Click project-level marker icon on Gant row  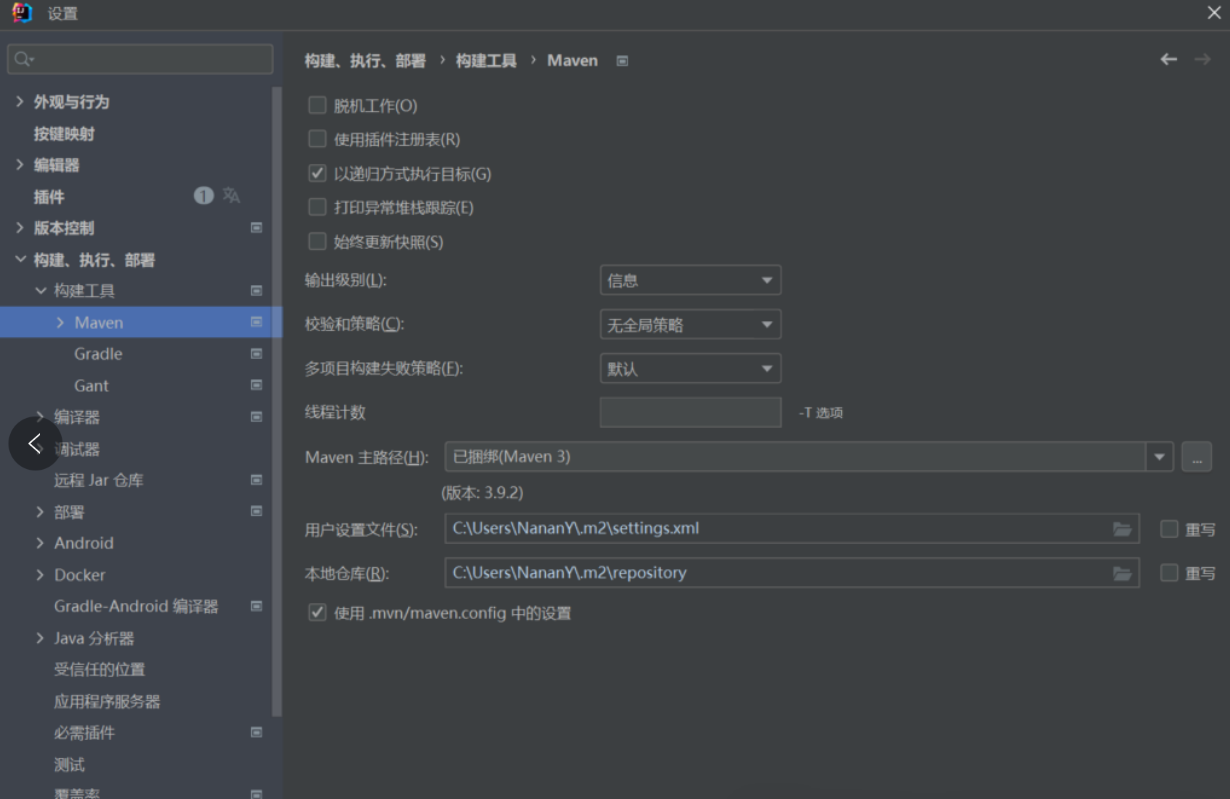[x=256, y=385]
